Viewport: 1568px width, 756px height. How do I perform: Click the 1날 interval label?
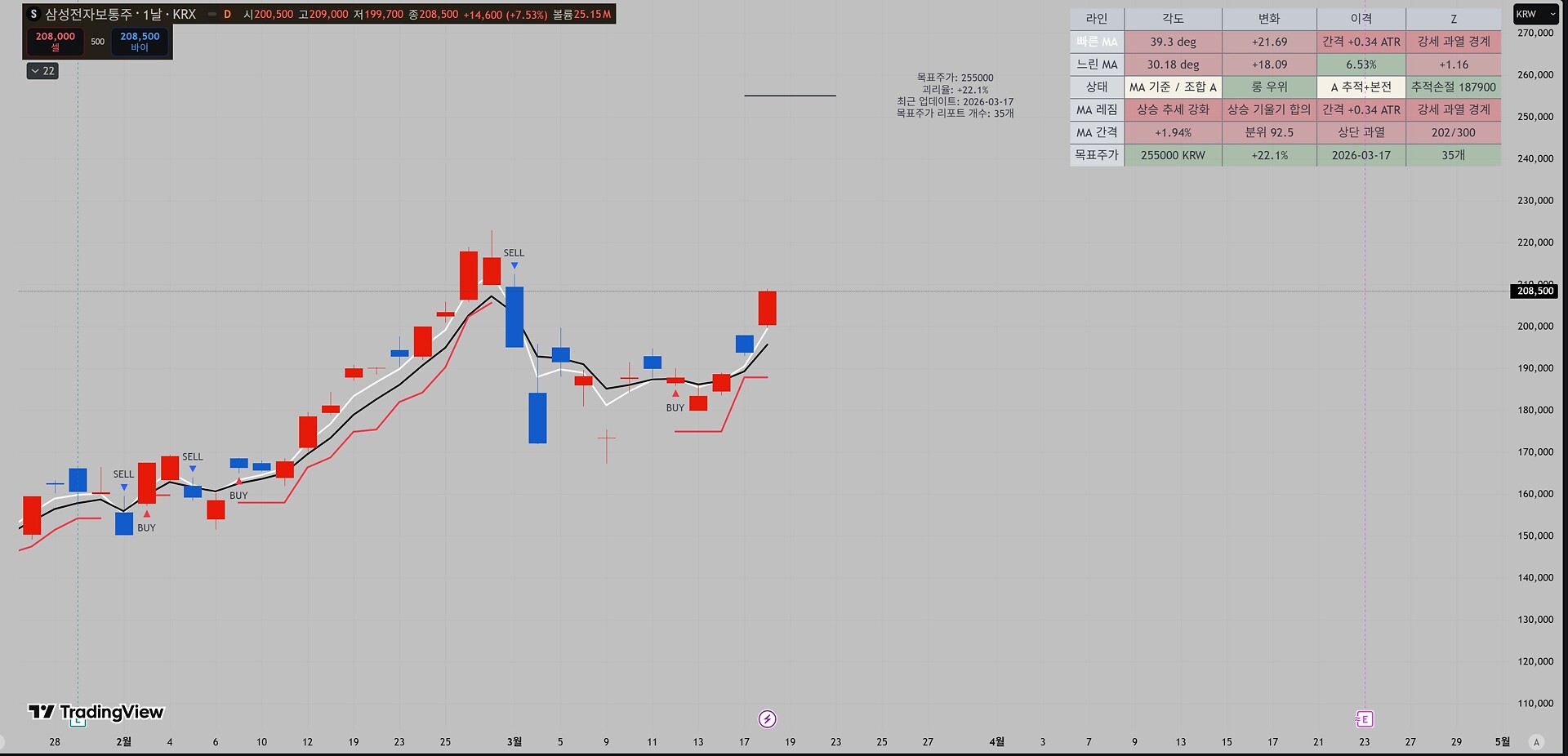(x=153, y=15)
